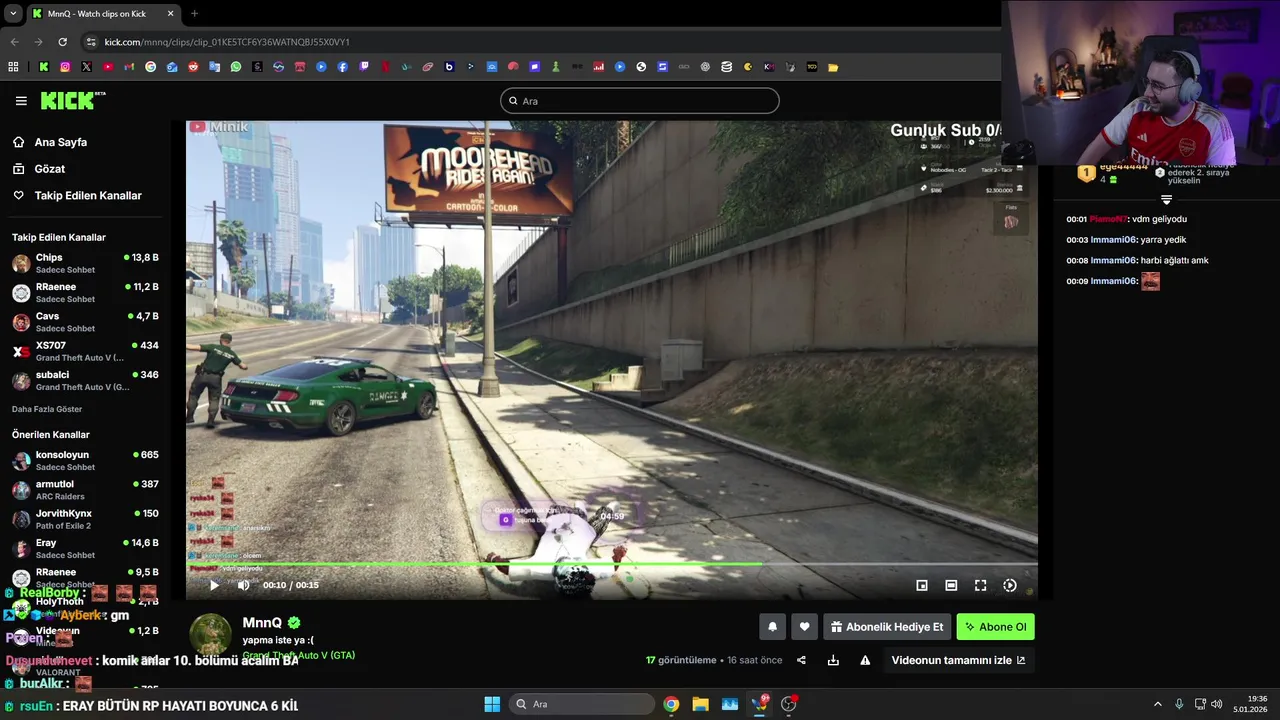Image resolution: width=1280 pixels, height=720 pixels.
Task: Click 'harbi ağlattı amk' chat message
Action: [x=1175, y=261]
